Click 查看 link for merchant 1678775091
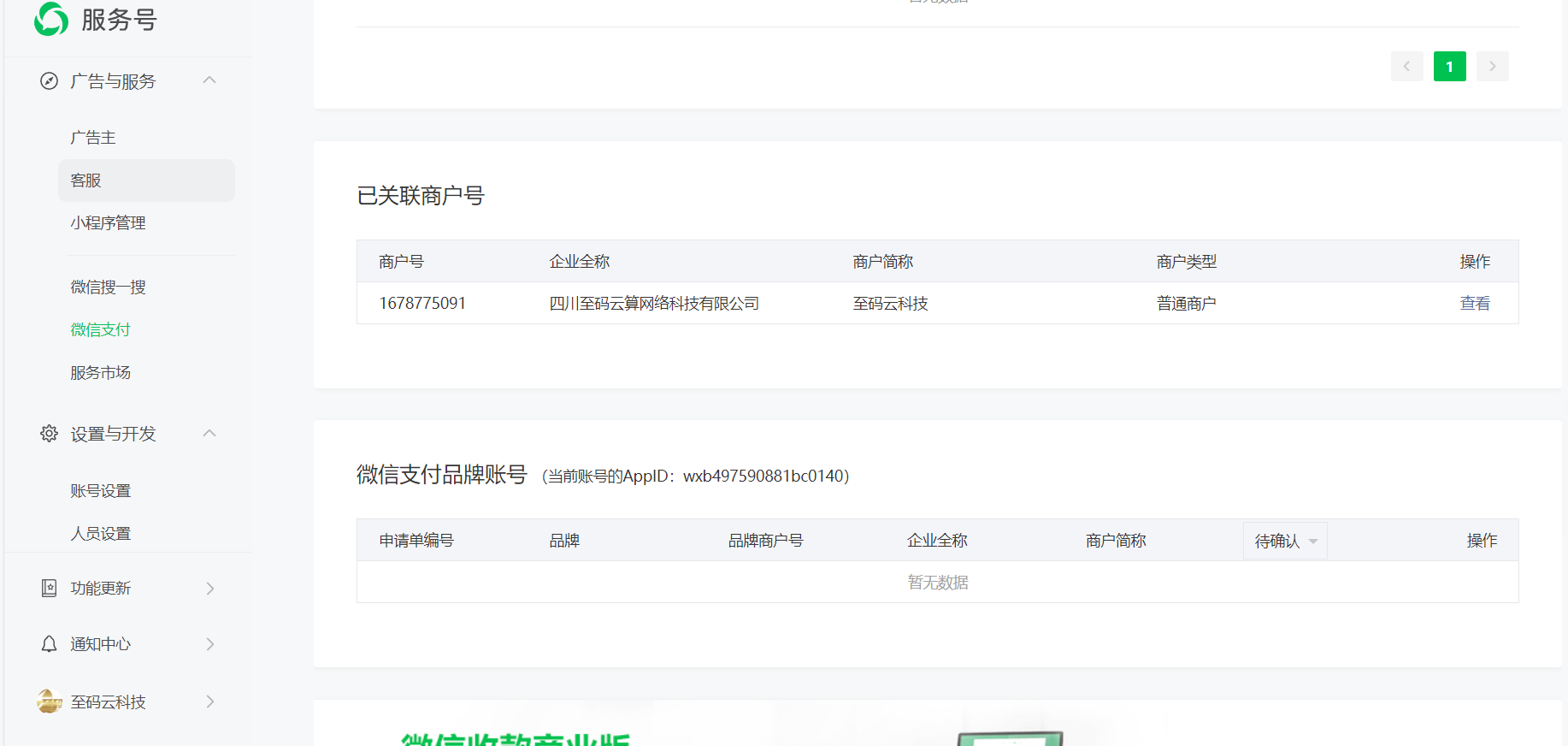 click(x=1475, y=304)
